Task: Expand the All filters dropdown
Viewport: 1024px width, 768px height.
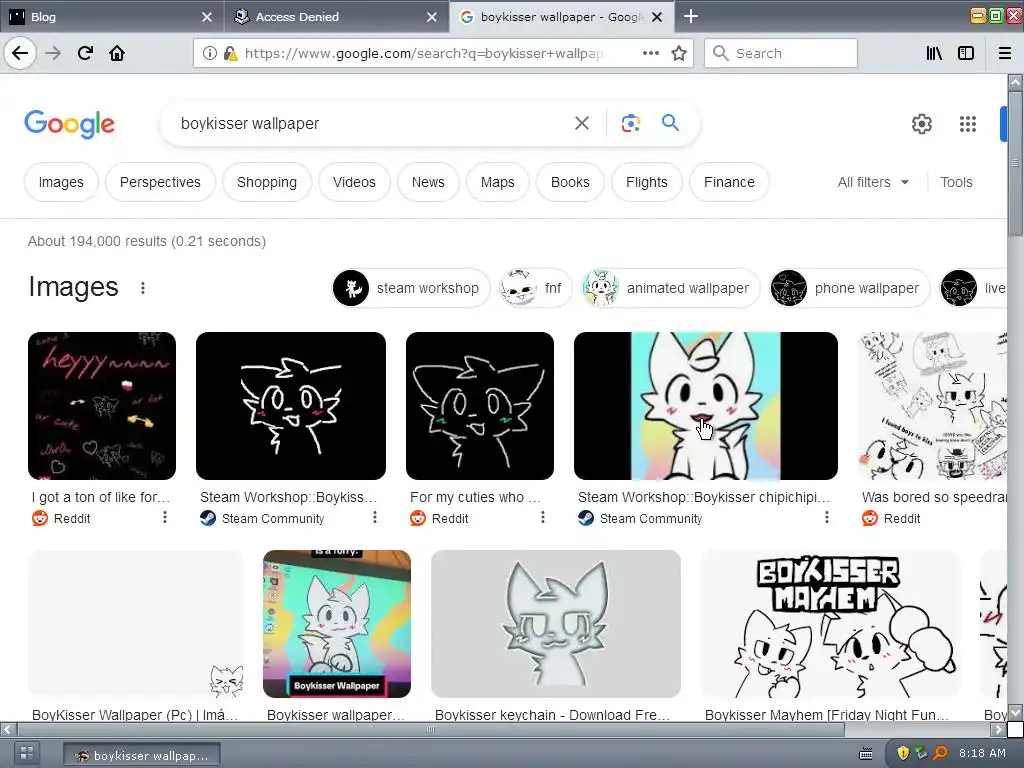Action: pos(873,182)
